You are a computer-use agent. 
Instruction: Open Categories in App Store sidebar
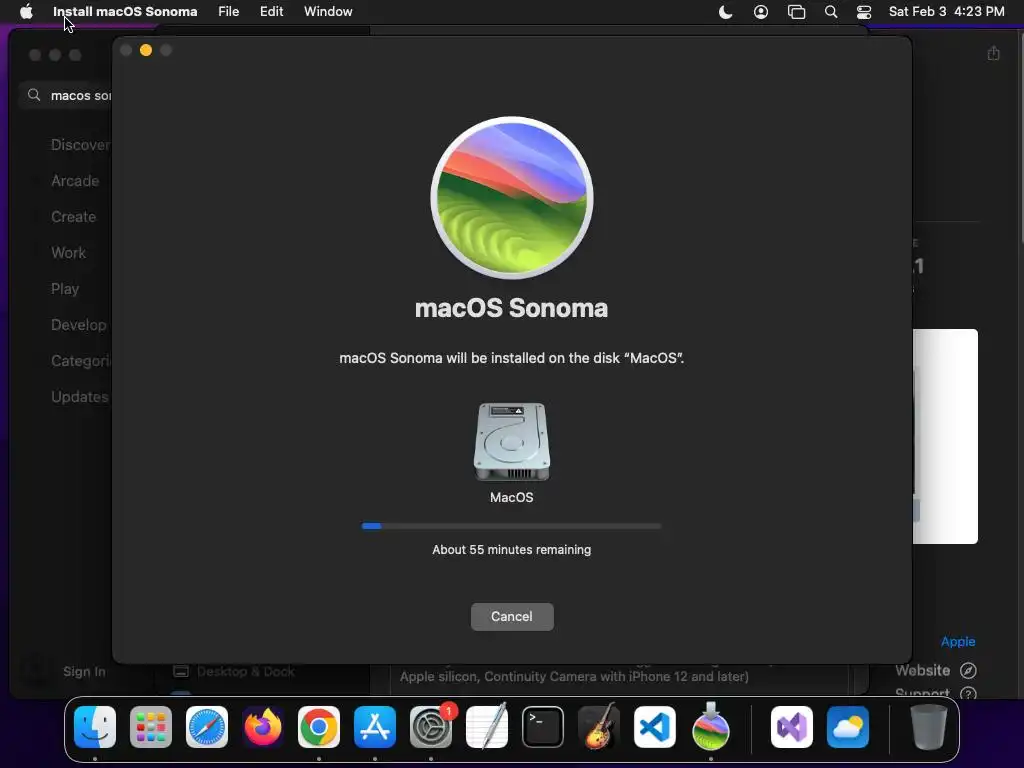[x=81, y=361]
